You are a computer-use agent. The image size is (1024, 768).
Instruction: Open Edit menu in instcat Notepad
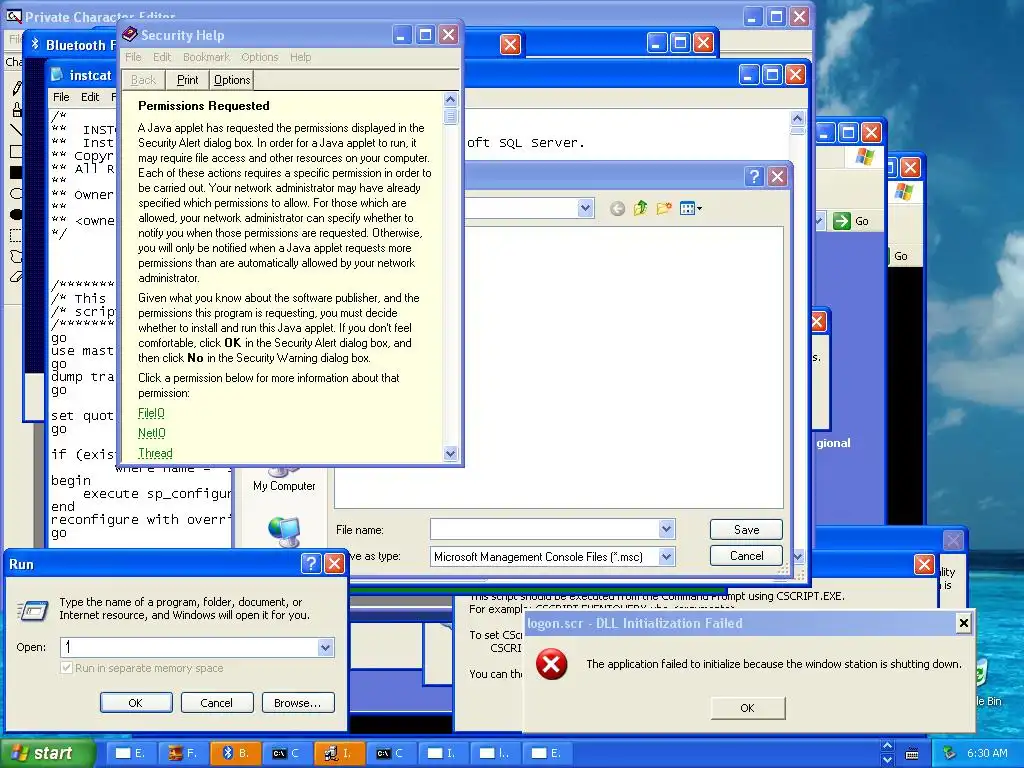[x=90, y=97]
